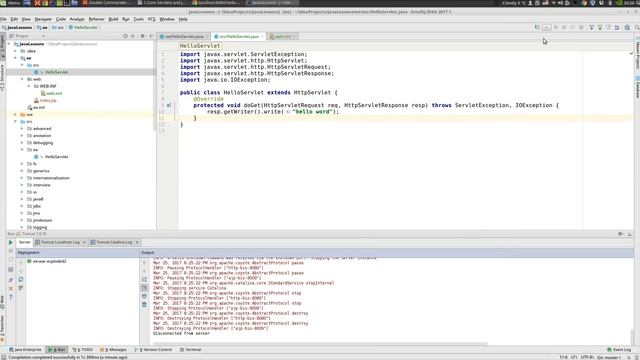Expand the .idea folder node
The height and width of the screenshot is (360, 640).
tap(16, 51)
